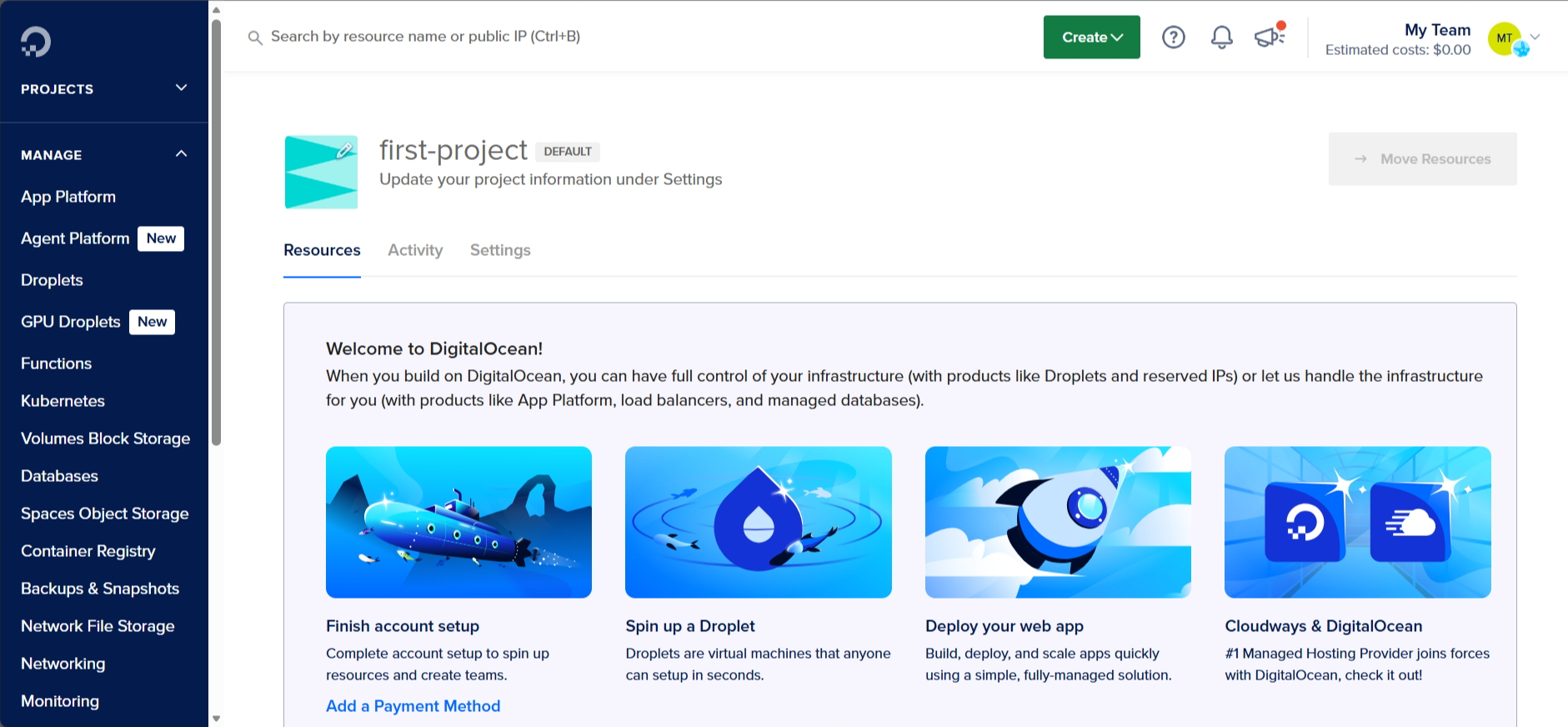Click the Cloudways & DigitalOcean heading
Screen dimensions: 1568x727
click(x=1324, y=626)
